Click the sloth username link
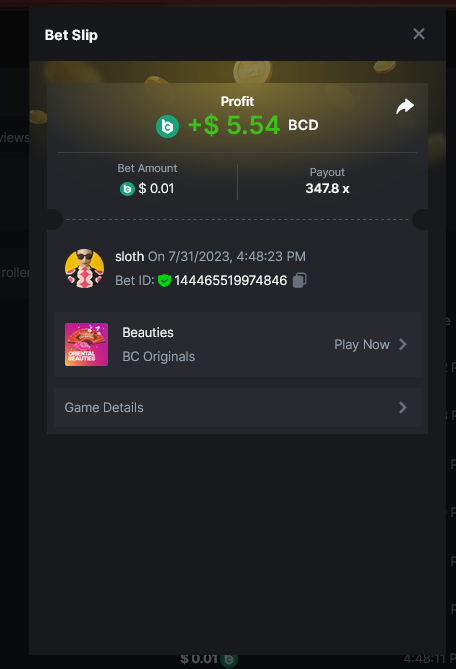The image size is (456, 669). point(129,256)
